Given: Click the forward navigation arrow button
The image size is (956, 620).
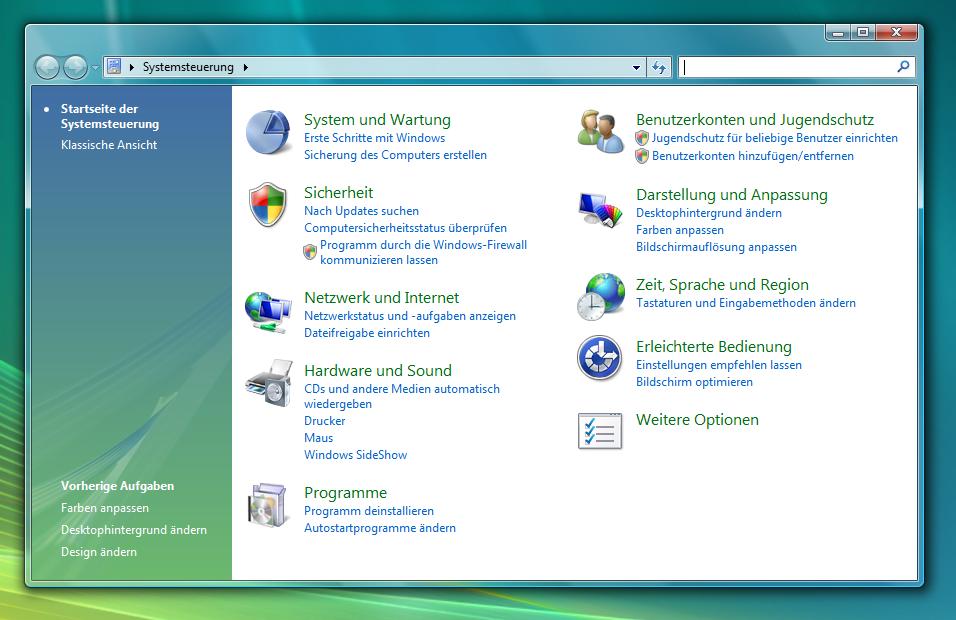Looking at the screenshot, I should coord(76,67).
